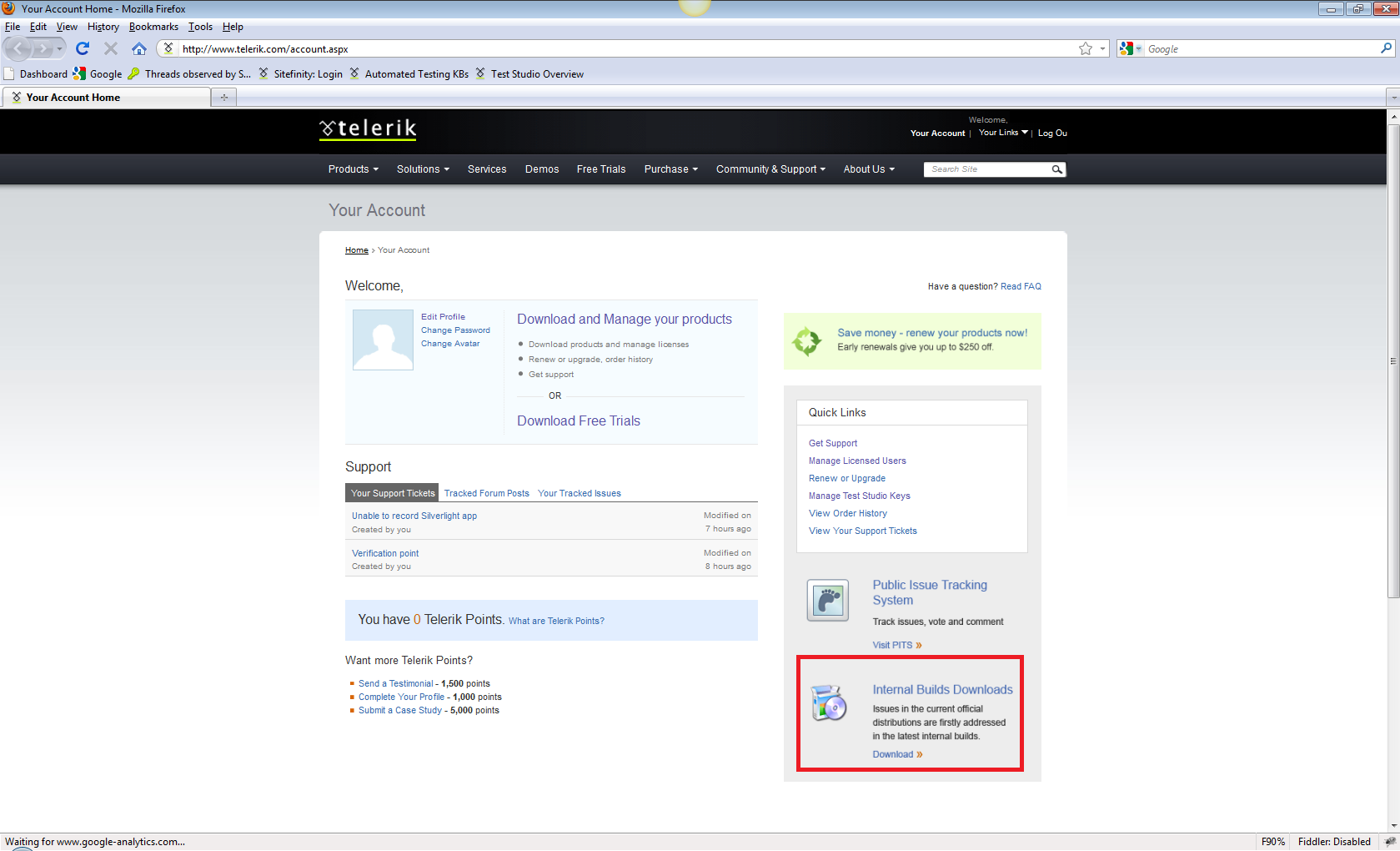The width and height of the screenshot is (1400, 851).
Task: Select the Your Support Tickets tab
Action: [393, 493]
